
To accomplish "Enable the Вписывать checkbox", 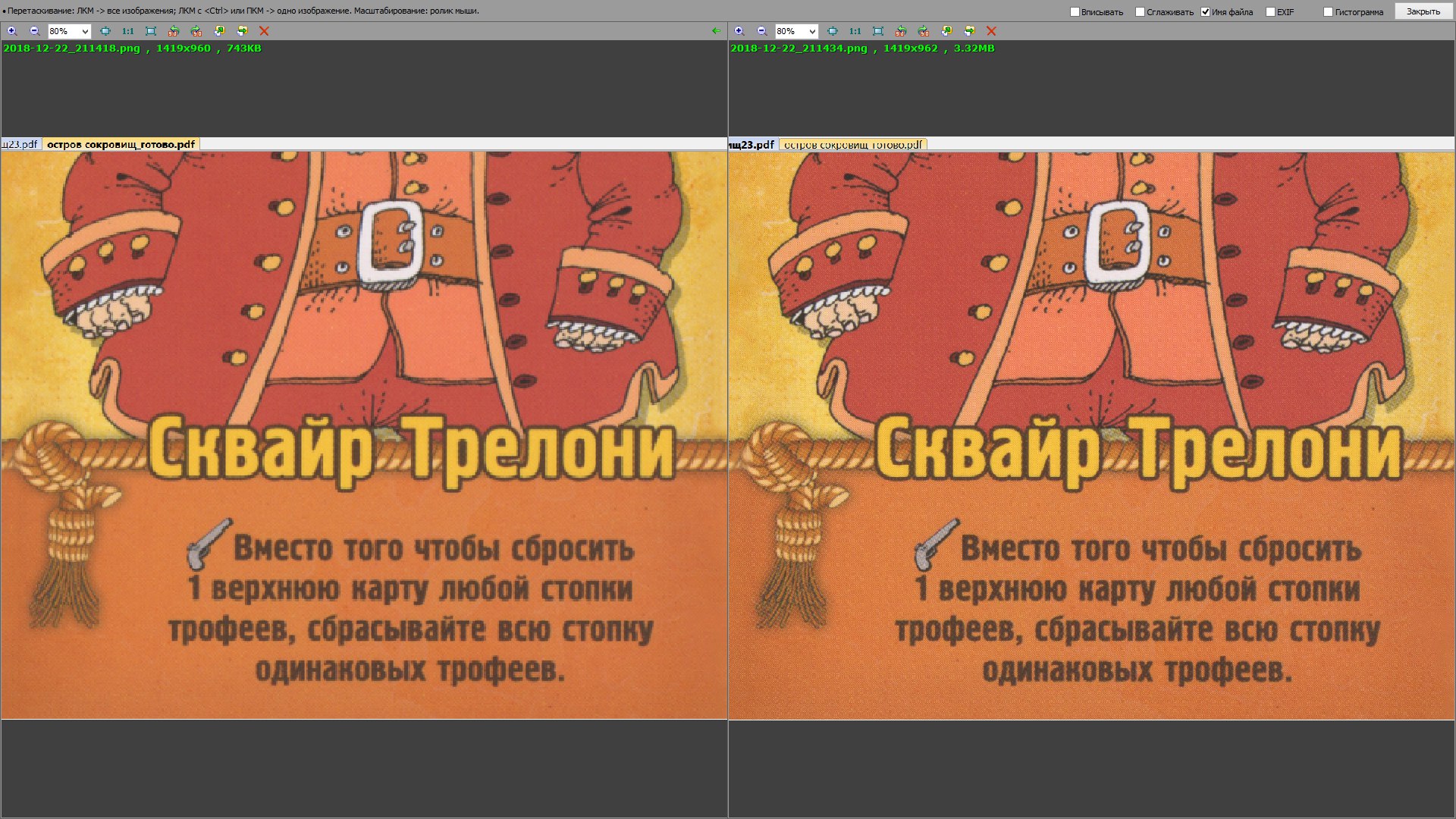I will pyautogui.click(x=1075, y=12).
